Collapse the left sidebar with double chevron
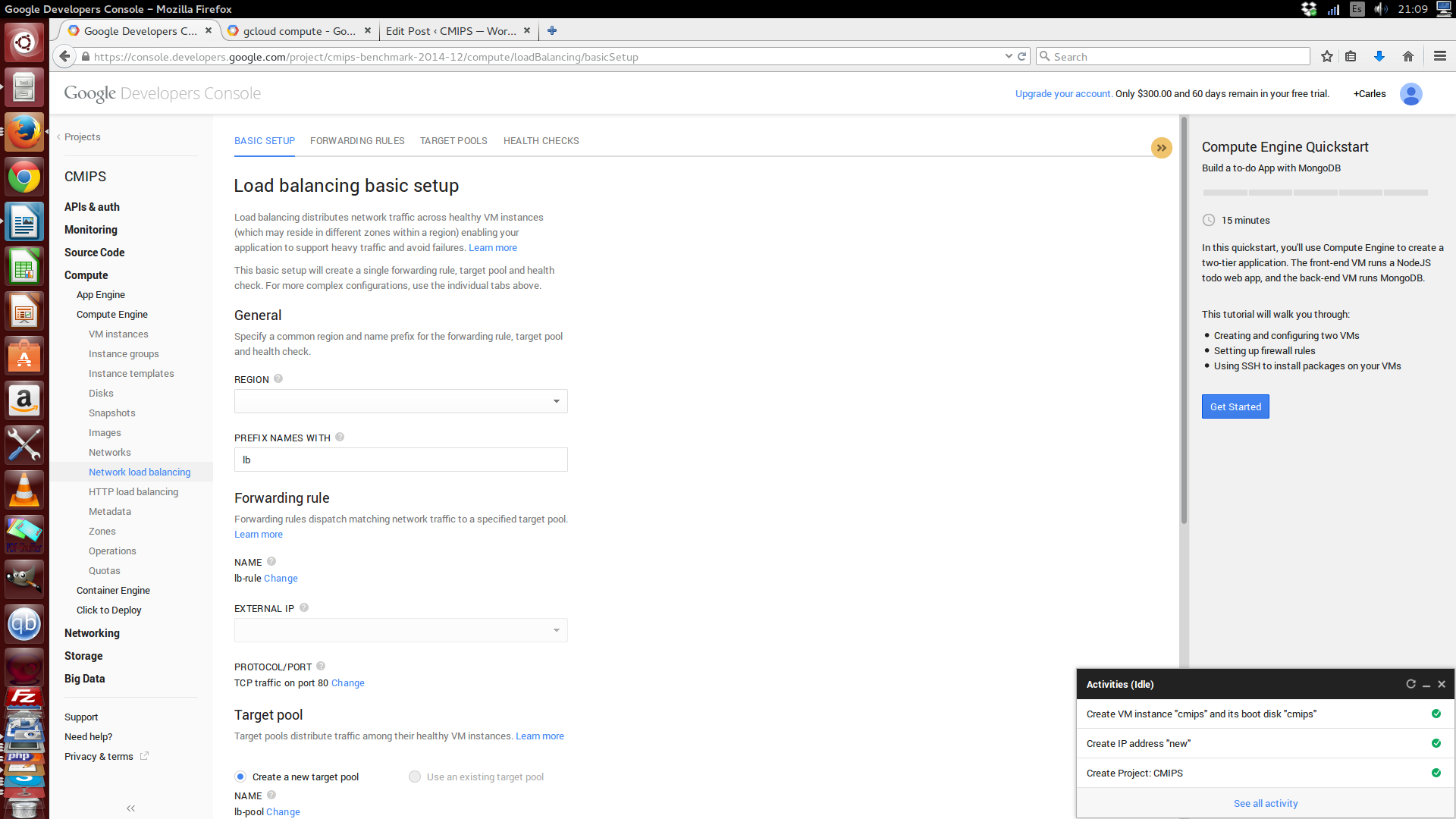This screenshot has height=819, width=1456. (131, 808)
